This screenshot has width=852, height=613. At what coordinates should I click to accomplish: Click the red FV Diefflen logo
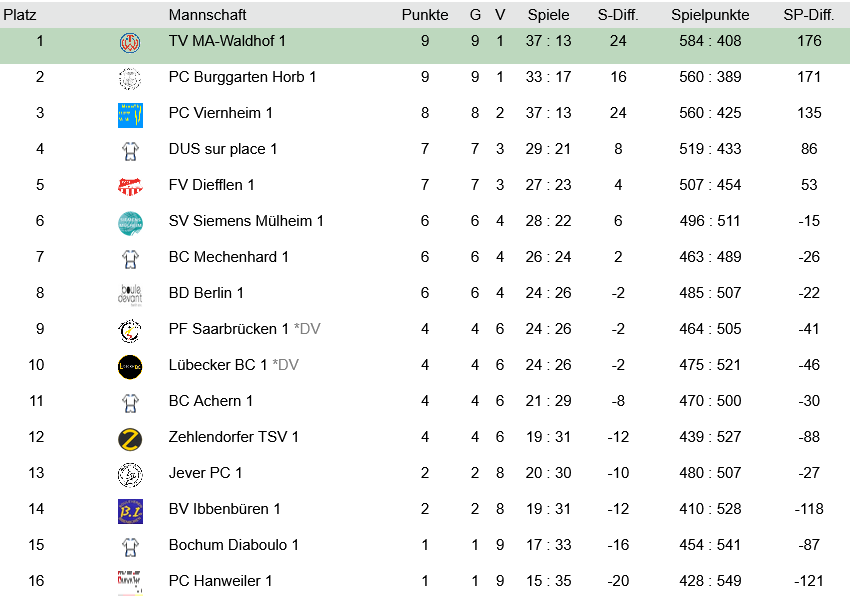point(130,187)
